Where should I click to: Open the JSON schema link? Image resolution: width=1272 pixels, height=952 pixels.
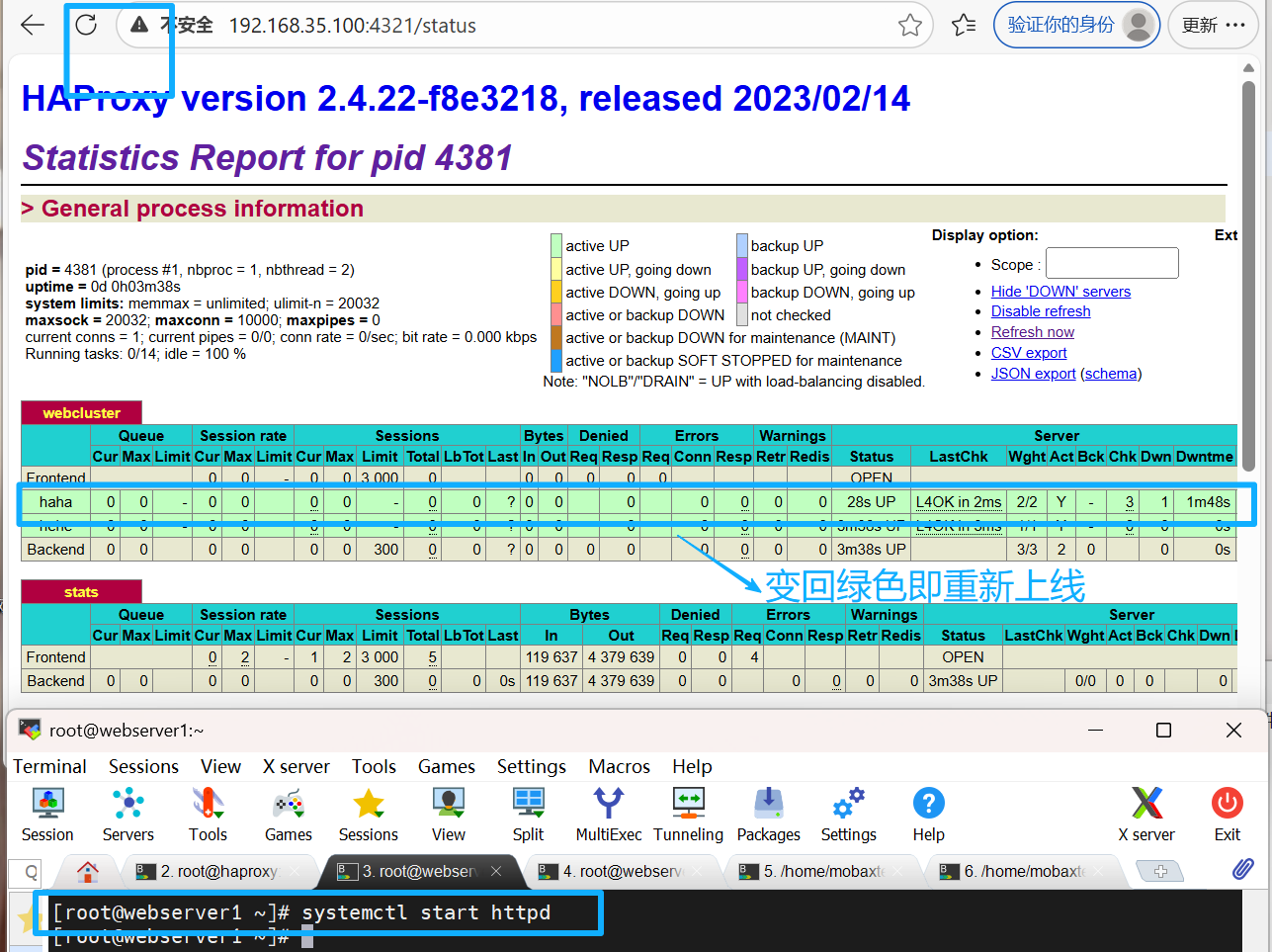(1111, 374)
